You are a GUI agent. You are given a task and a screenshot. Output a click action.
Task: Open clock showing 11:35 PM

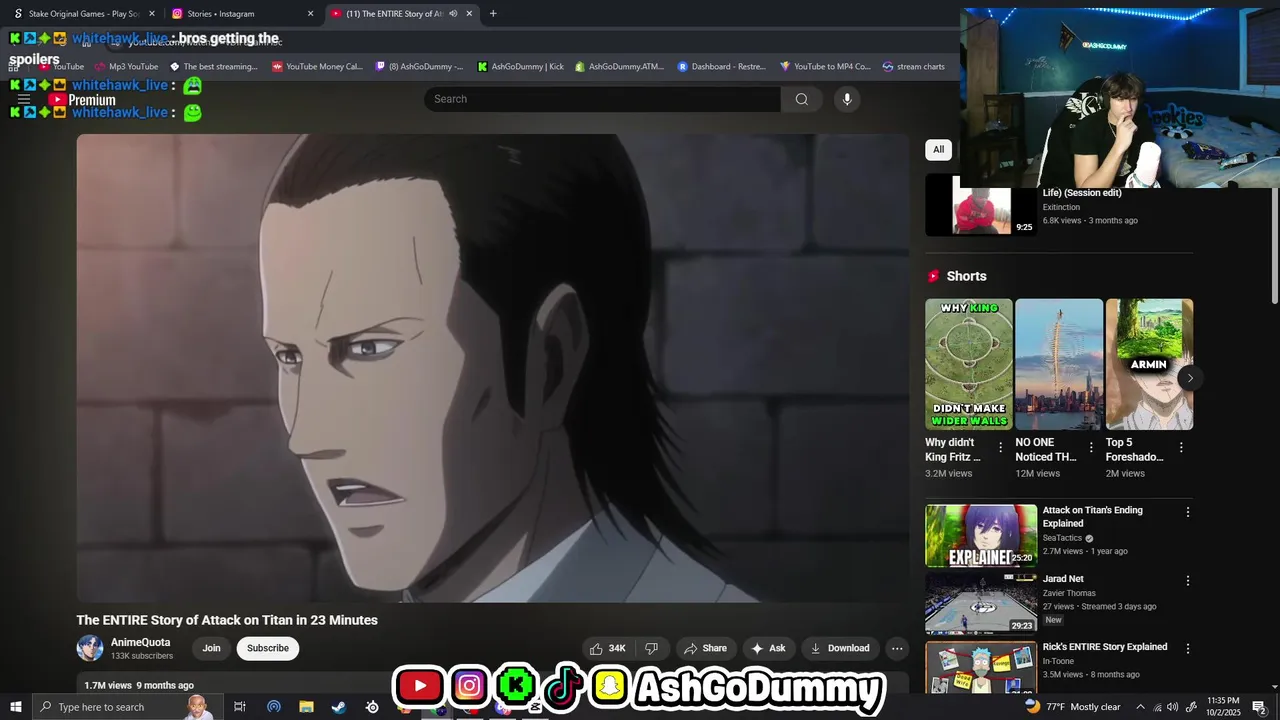point(1223,707)
